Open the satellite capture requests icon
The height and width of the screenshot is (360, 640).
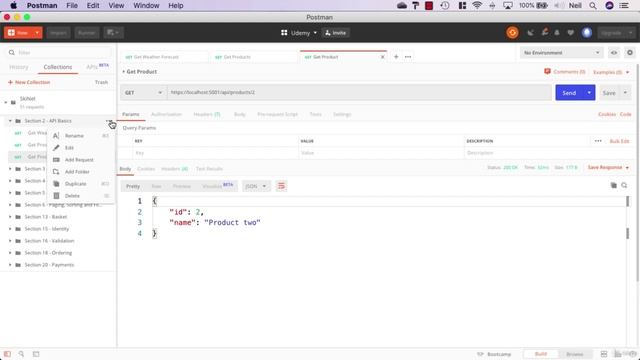point(530,33)
